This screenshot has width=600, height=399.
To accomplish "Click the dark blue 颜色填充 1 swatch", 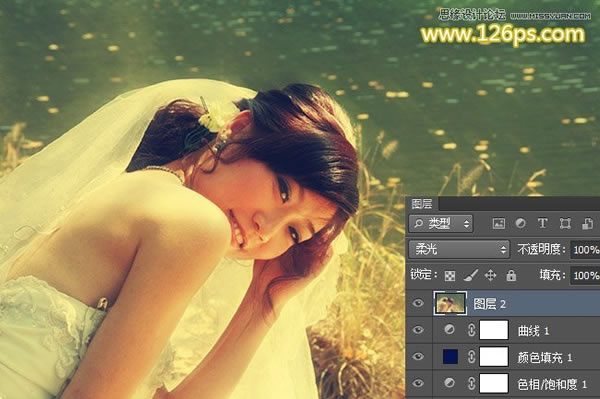I will tap(450, 357).
